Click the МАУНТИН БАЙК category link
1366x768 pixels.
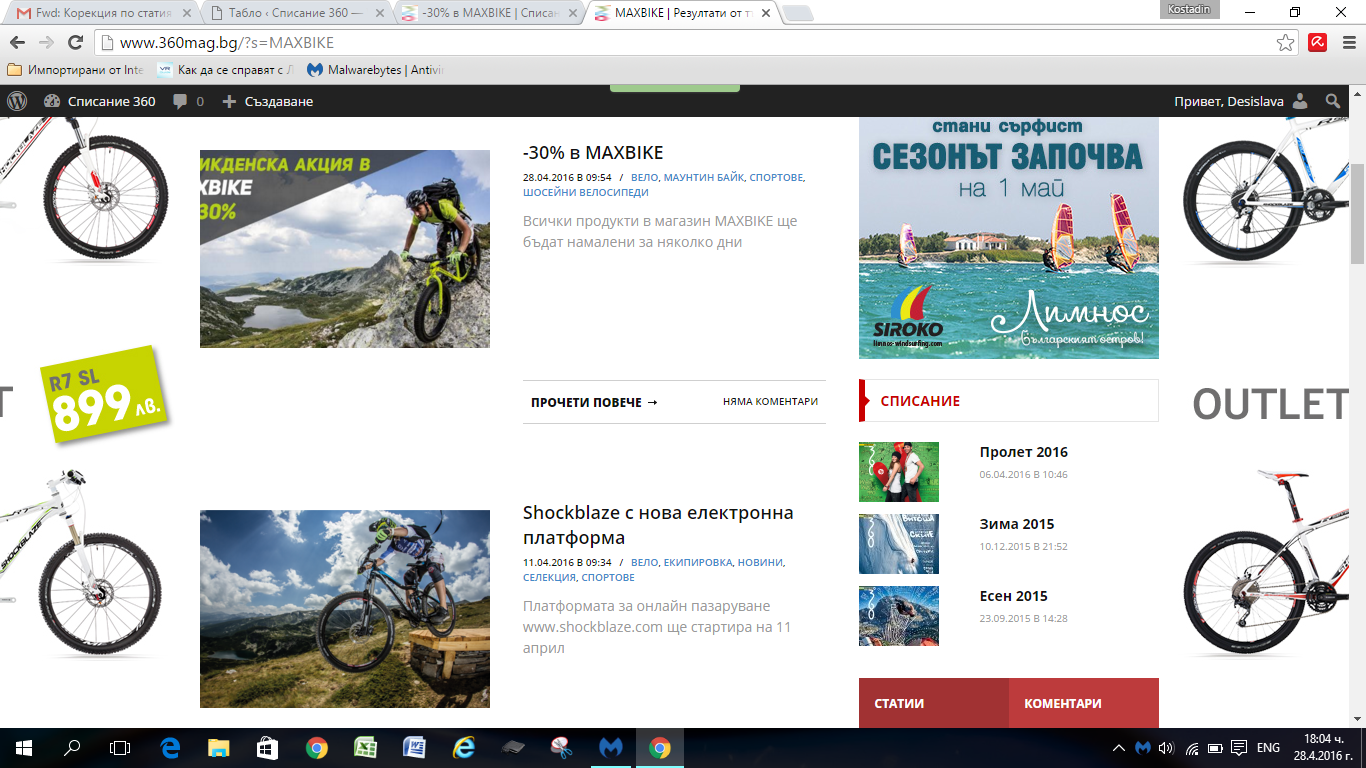(704, 177)
